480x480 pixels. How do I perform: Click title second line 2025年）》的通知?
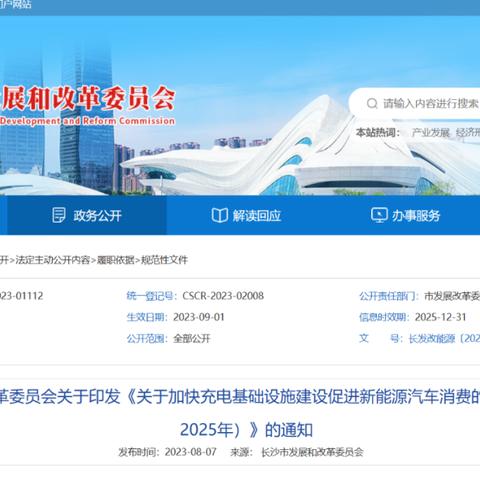point(246,429)
